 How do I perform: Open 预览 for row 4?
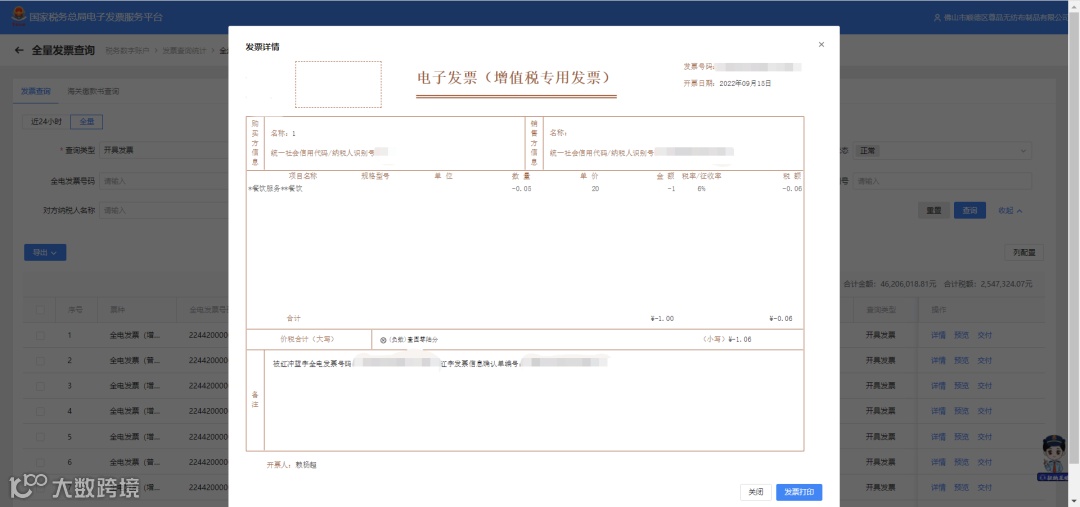(961, 411)
